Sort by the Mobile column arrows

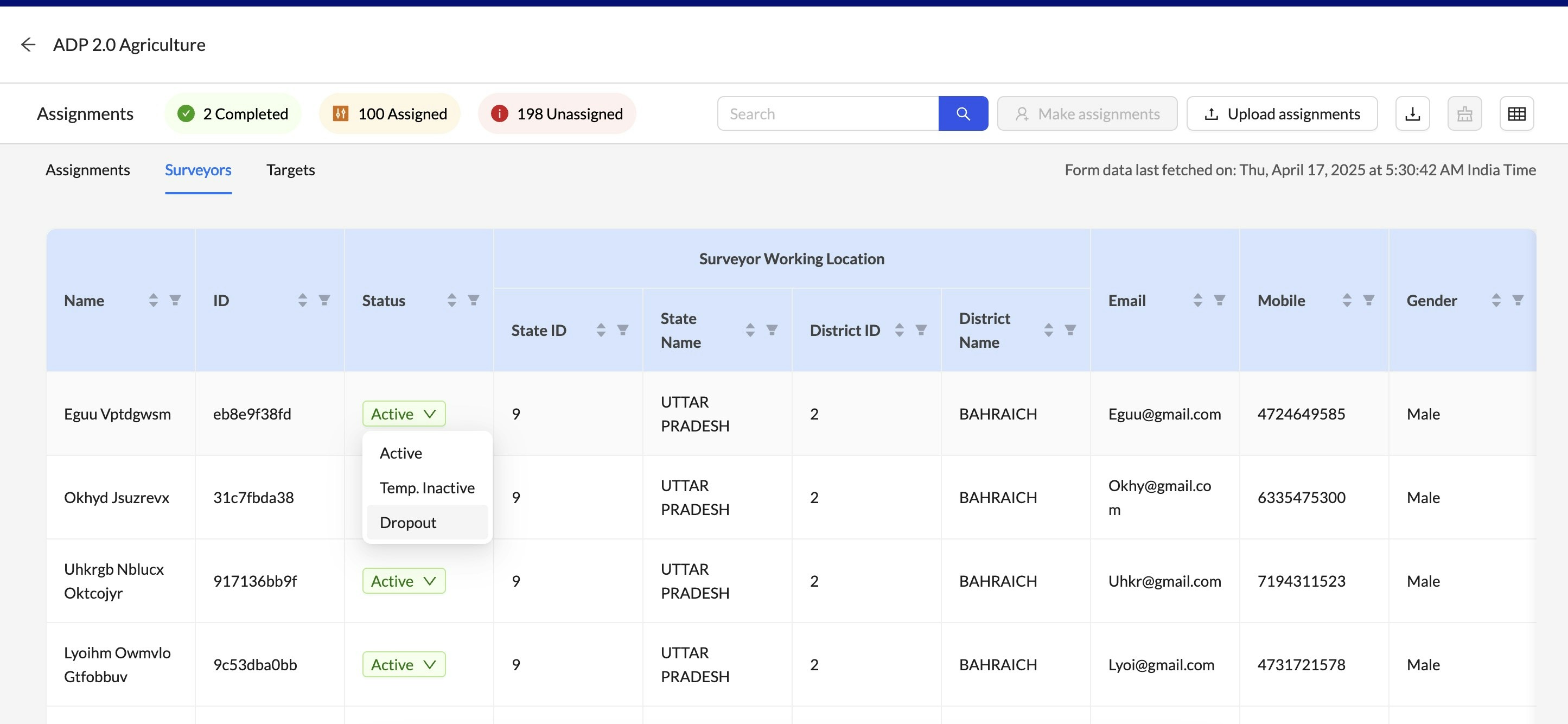pyautogui.click(x=1347, y=300)
